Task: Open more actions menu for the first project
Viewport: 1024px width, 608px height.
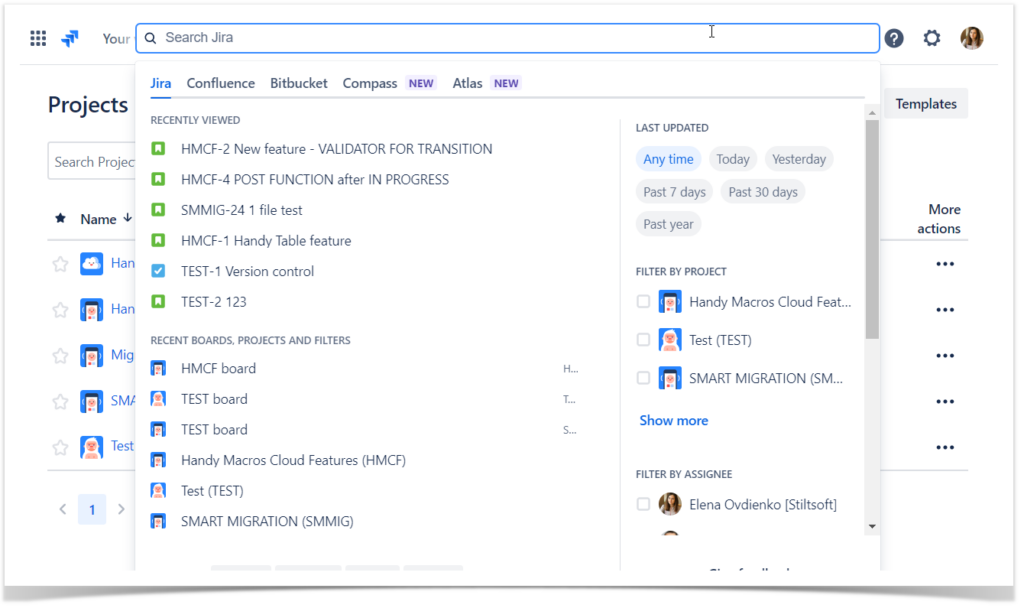Action: (x=945, y=263)
